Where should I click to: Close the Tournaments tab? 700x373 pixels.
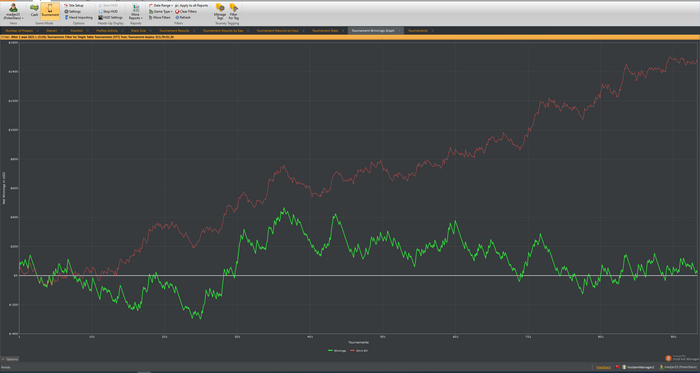coord(432,31)
